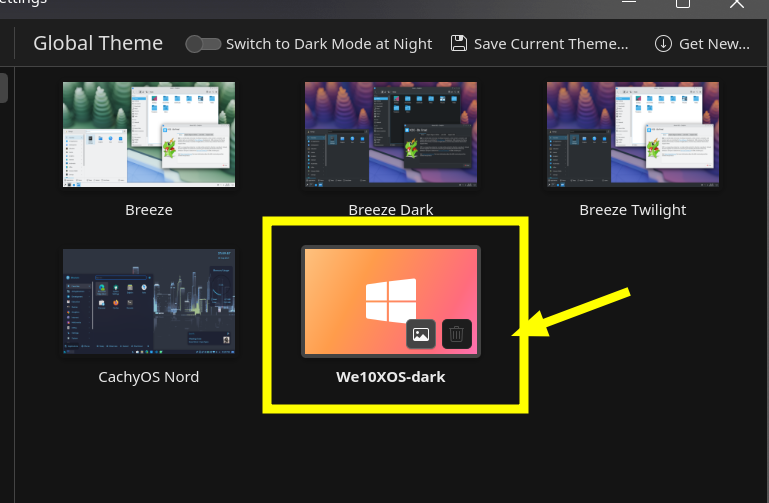The height and width of the screenshot is (503, 769).
Task: Select the CachyOS Nord theme thumbnail
Action: pyautogui.click(x=149, y=302)
